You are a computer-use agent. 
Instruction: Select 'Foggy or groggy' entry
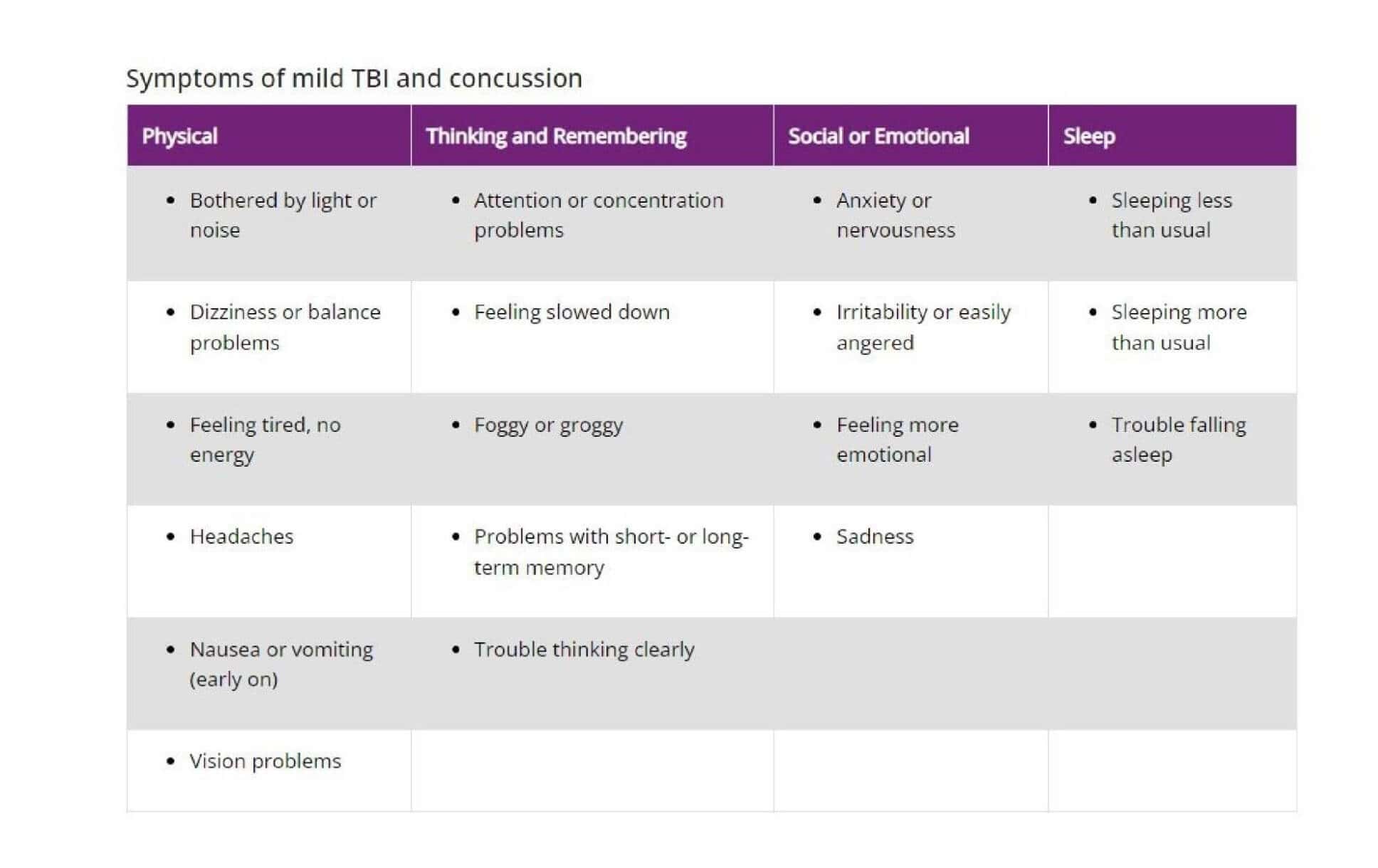click(548, 425)
